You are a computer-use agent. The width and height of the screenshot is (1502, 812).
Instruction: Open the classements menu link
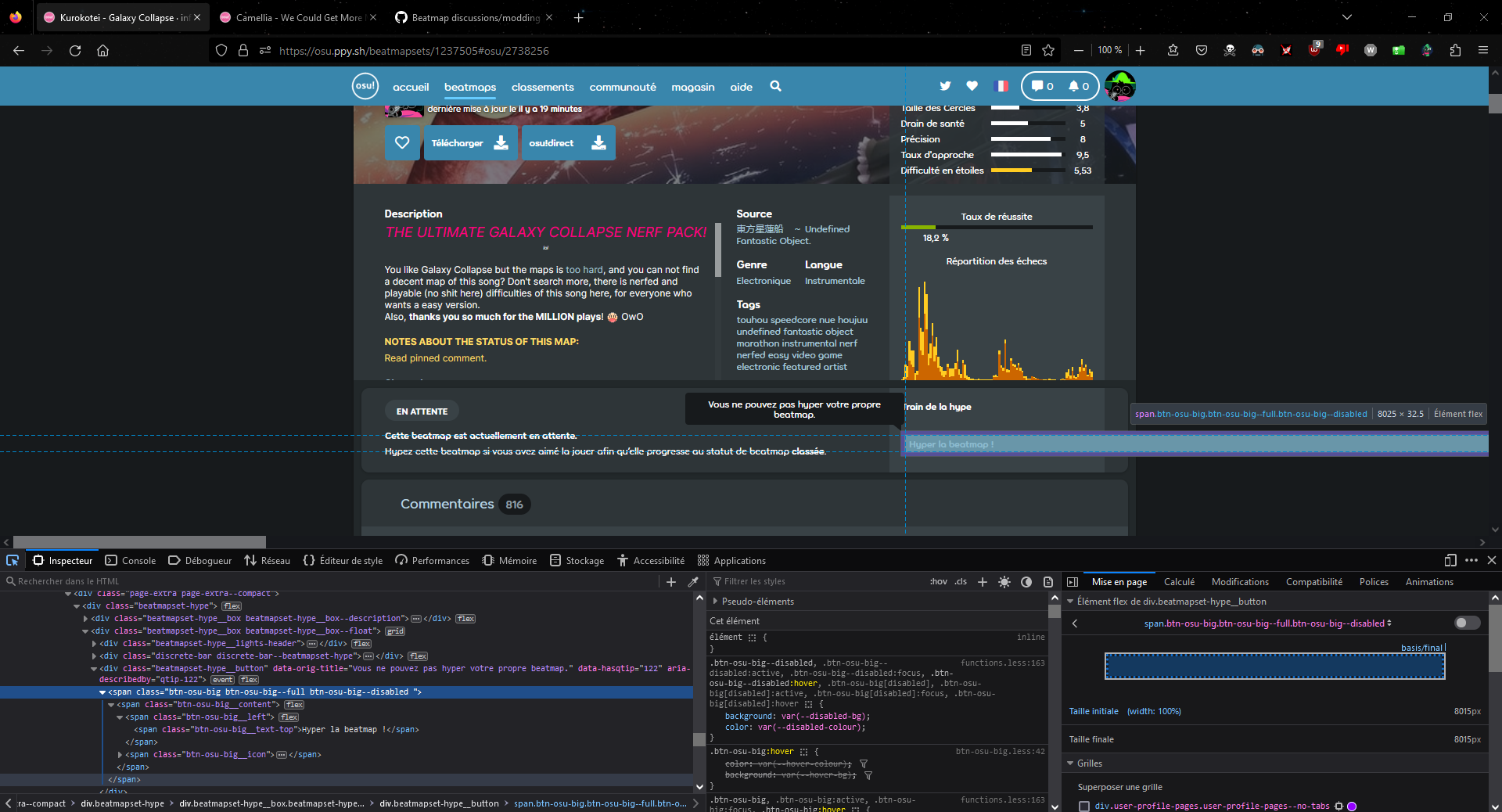[x=543, y=87]
